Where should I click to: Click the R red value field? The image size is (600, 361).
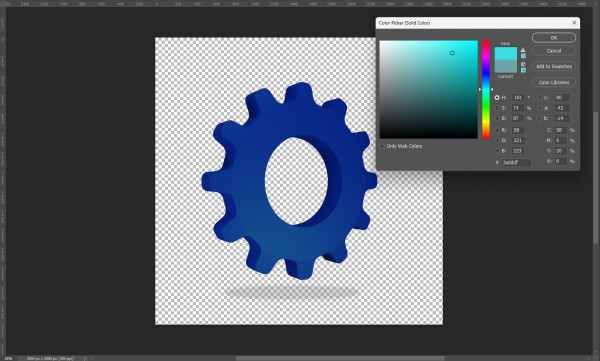(x=518, y=130)
